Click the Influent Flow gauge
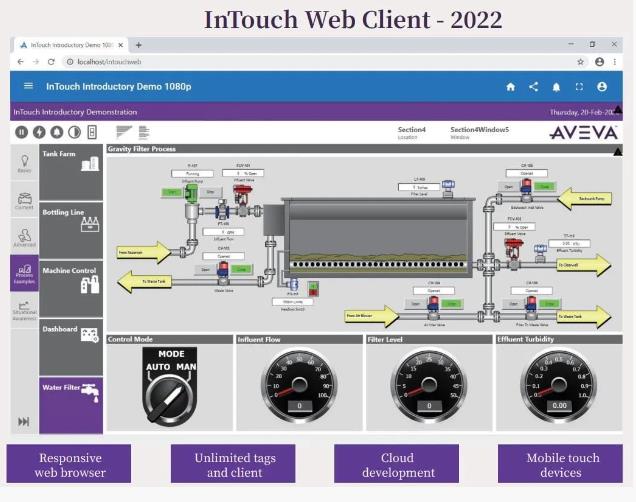 click(x=299, y=386)
